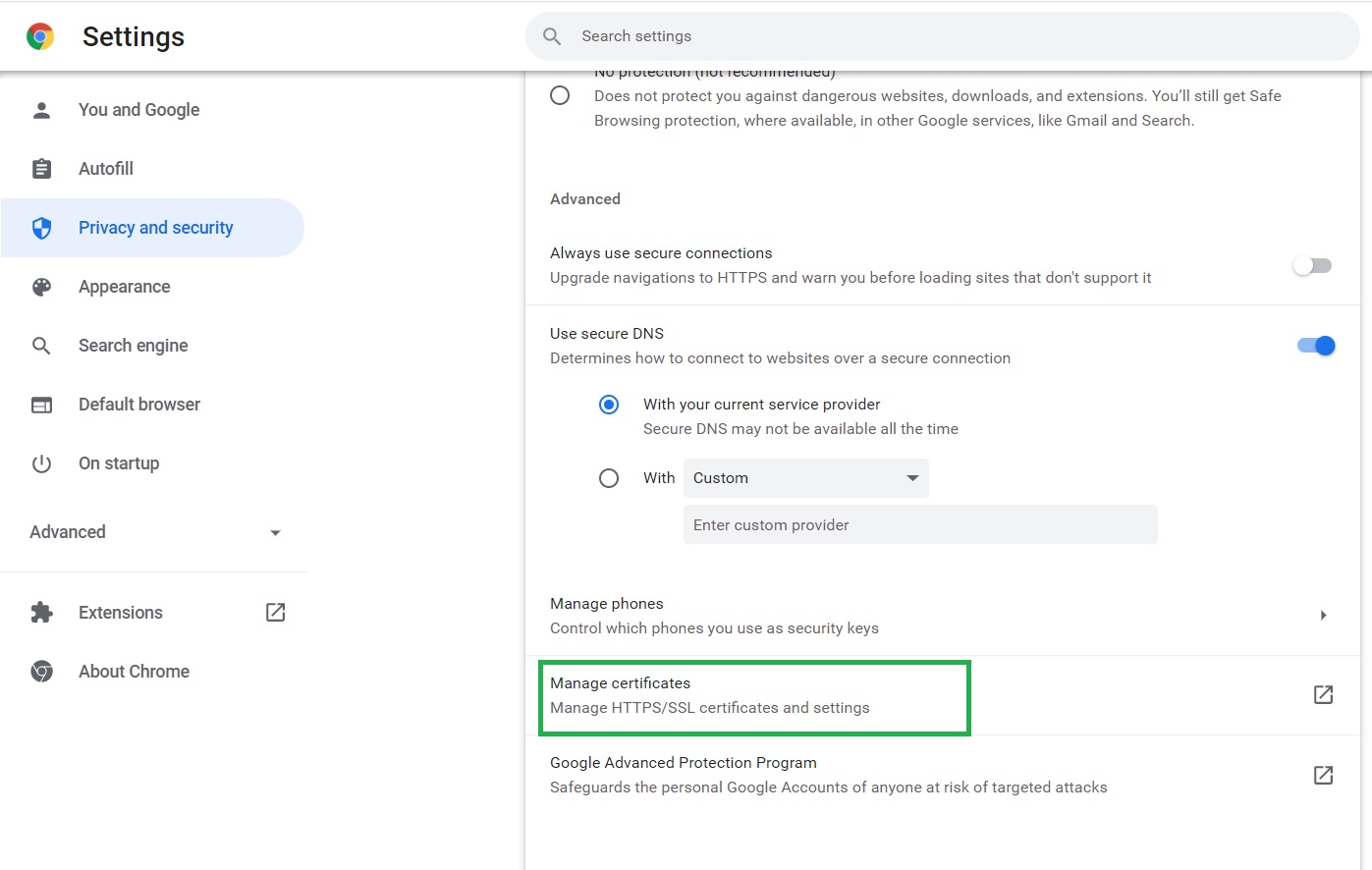Collapse the Advanced section in the sidebar
The height and width of the screenshot is (870, 1372).
pyautogui.click(x=275, y=532)
